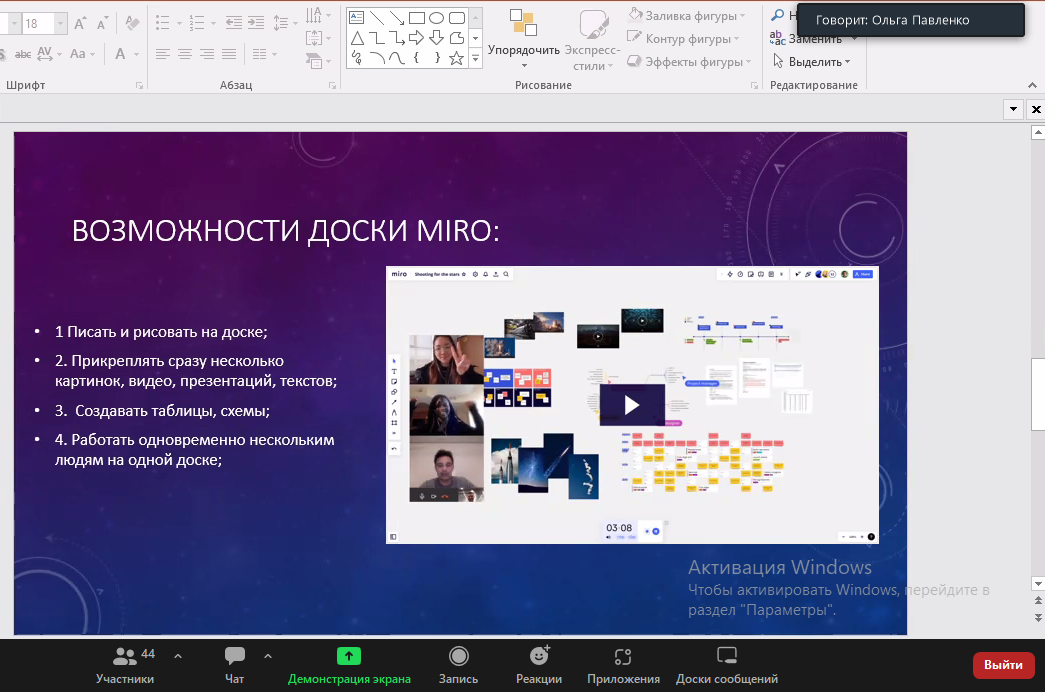Select the Right Arrow block shape
This screenshot has height=692, width=1045.
click(x=417, y=38)
